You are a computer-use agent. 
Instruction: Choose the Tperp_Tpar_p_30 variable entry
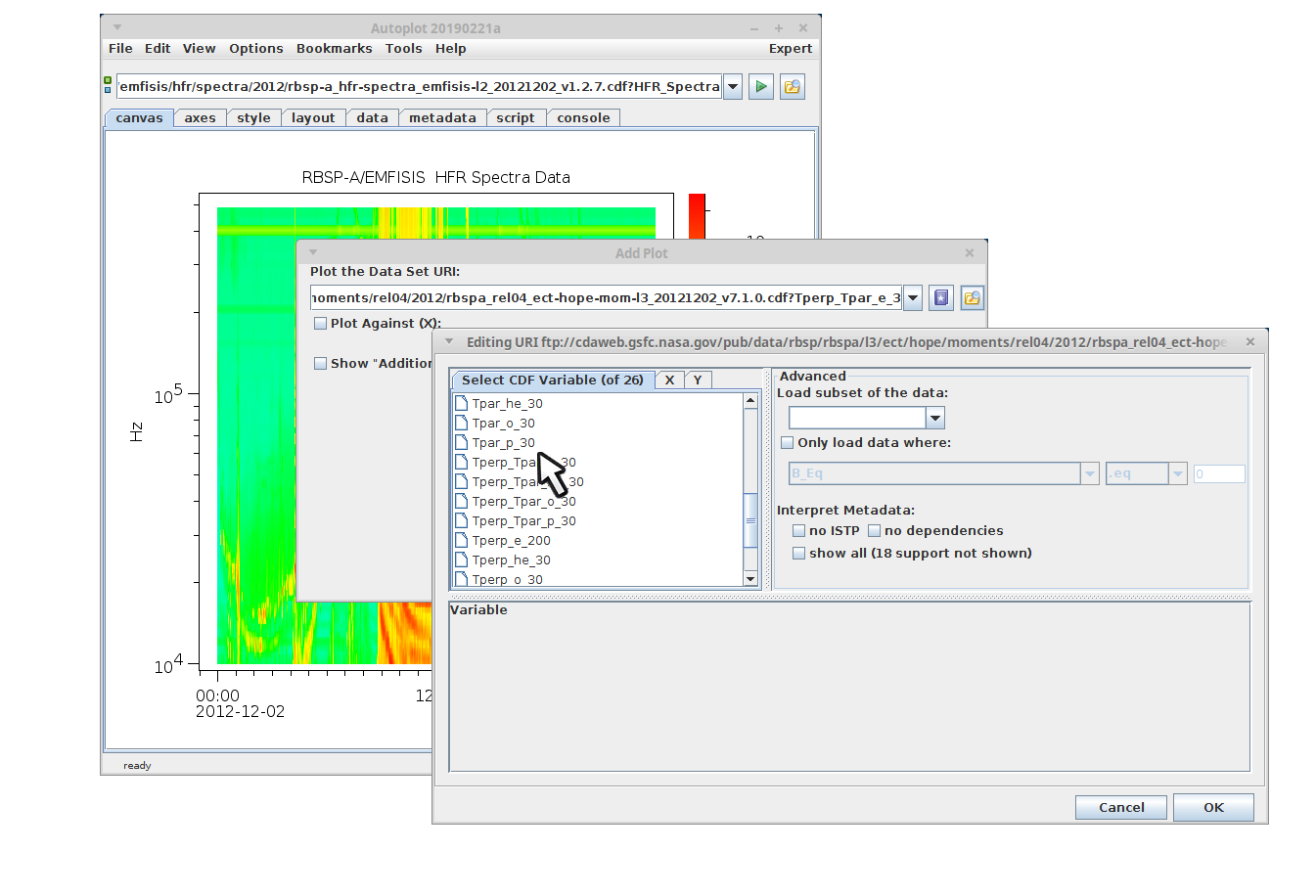523,521
